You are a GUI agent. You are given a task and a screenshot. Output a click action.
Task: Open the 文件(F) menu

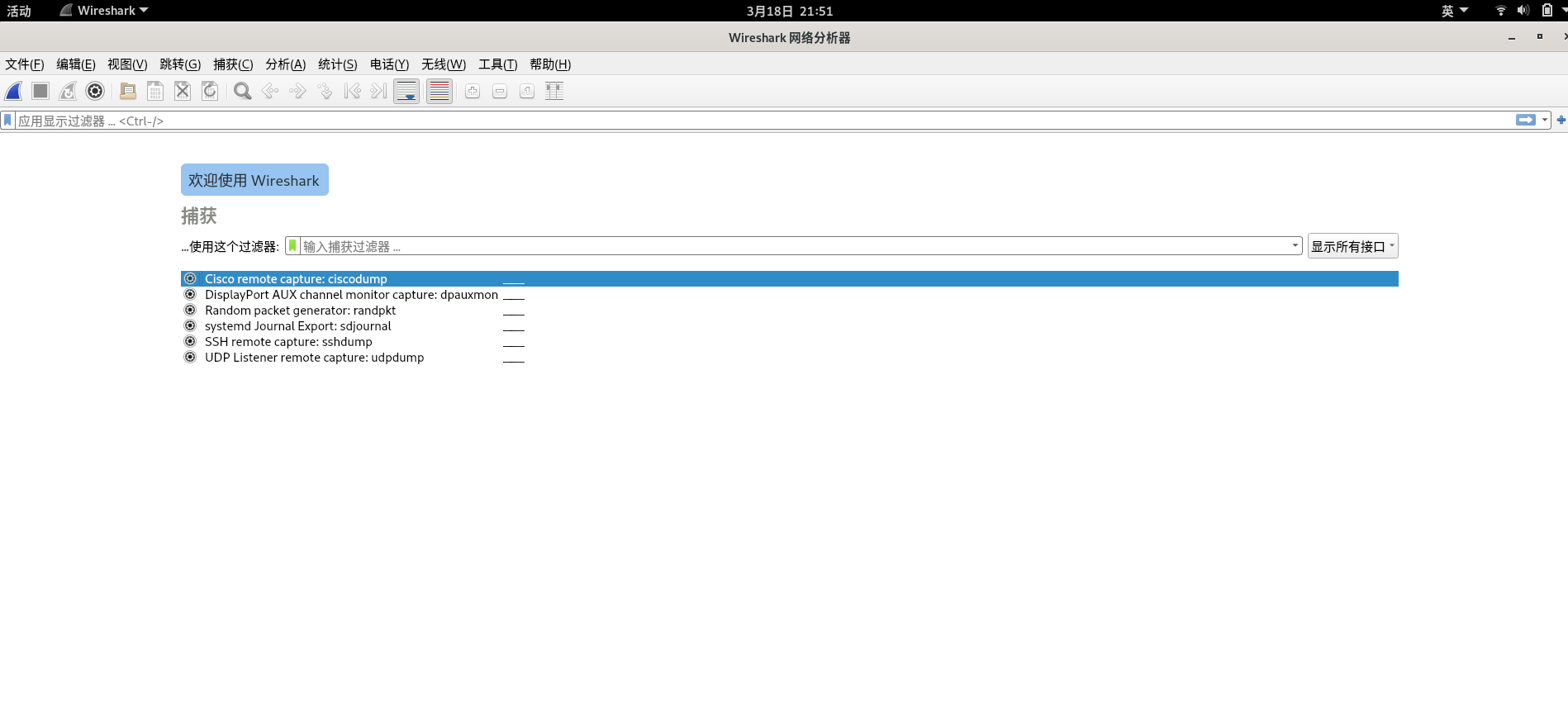click(25, 64)
